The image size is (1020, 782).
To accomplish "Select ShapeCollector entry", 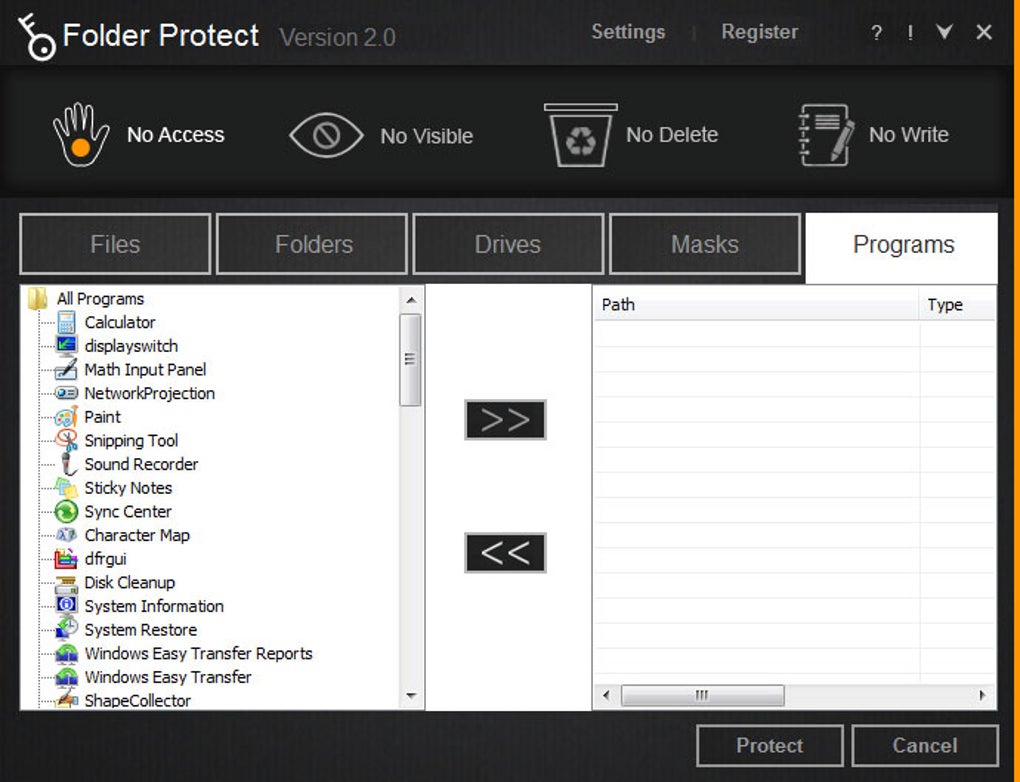I will [137, 701].
